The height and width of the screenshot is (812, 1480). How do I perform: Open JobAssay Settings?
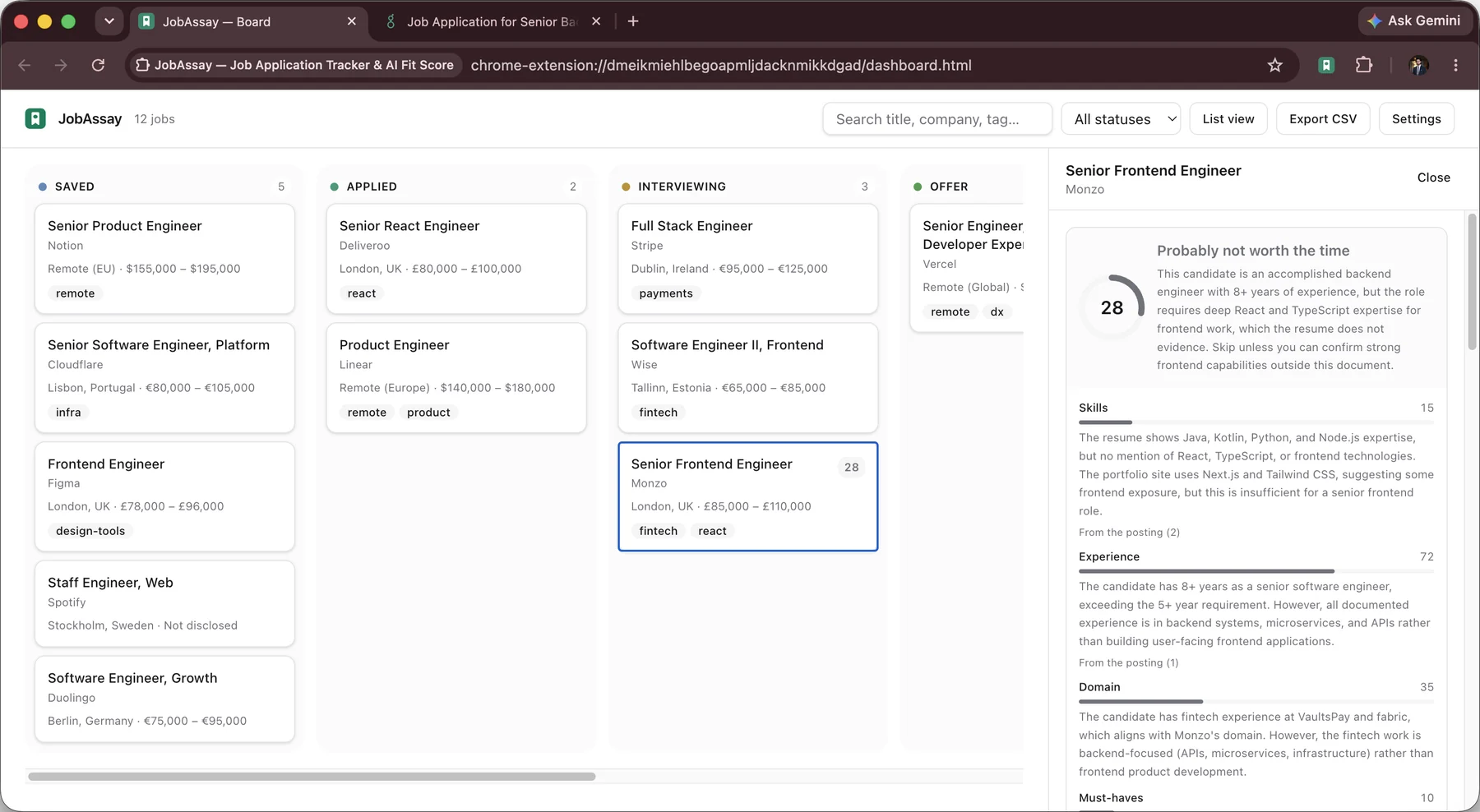pos(1416,119)
